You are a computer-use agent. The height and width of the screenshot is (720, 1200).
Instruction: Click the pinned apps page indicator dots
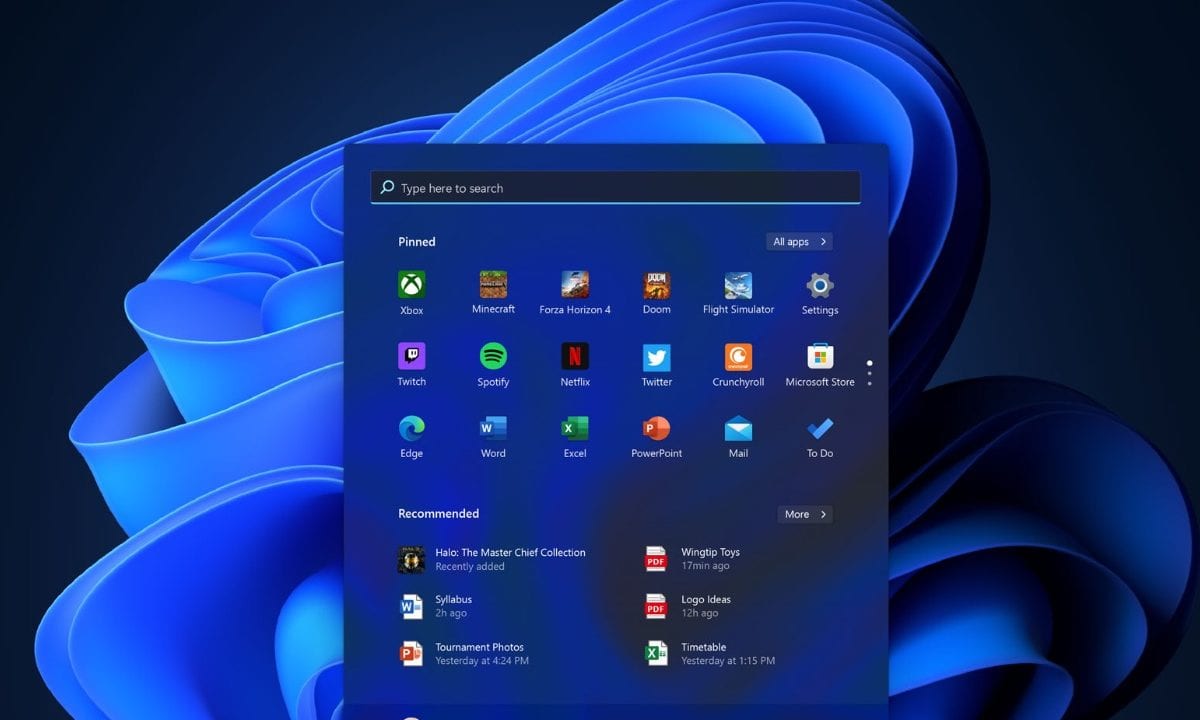pyautogui.click(x=870, y=373)
